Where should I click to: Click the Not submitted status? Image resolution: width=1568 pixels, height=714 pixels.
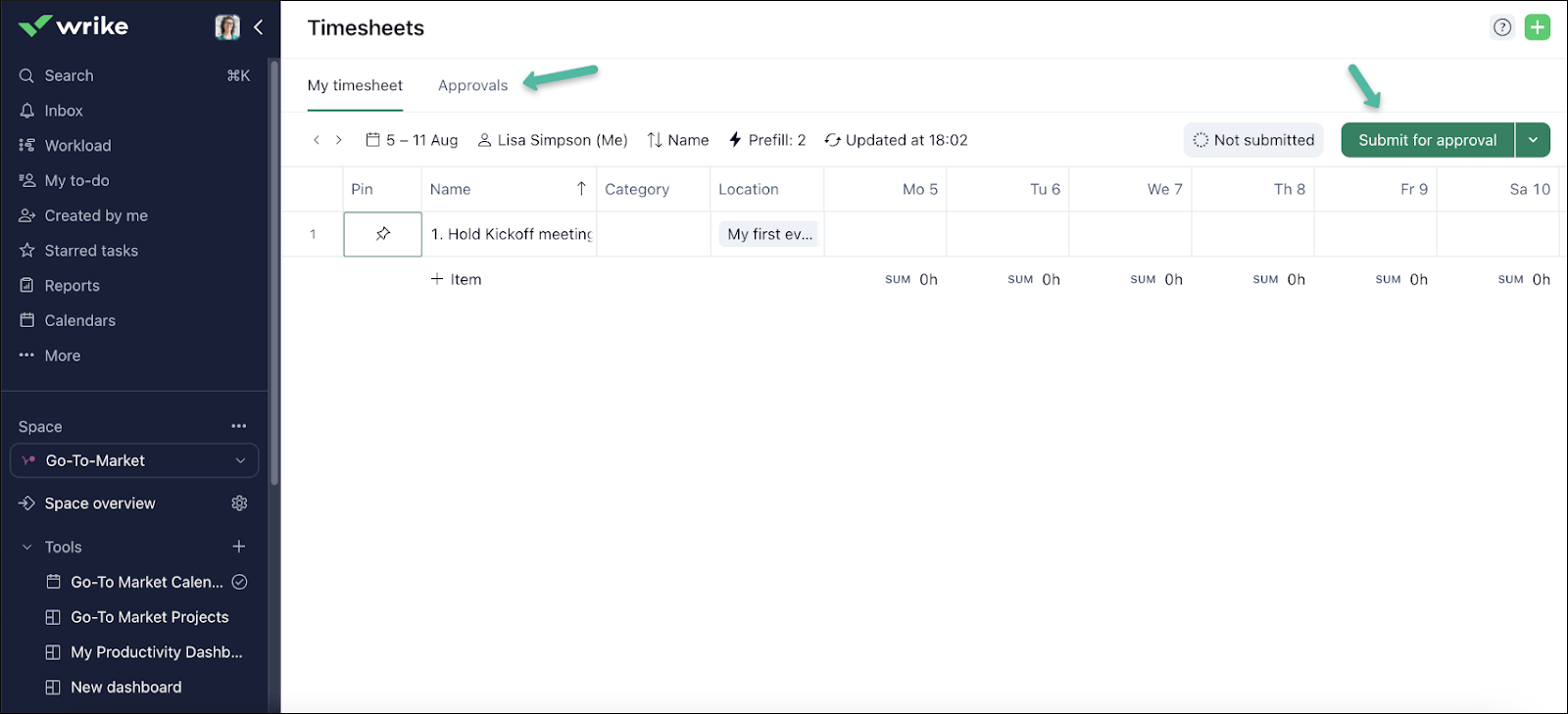pyautogui.click(x=1253, y=140)
